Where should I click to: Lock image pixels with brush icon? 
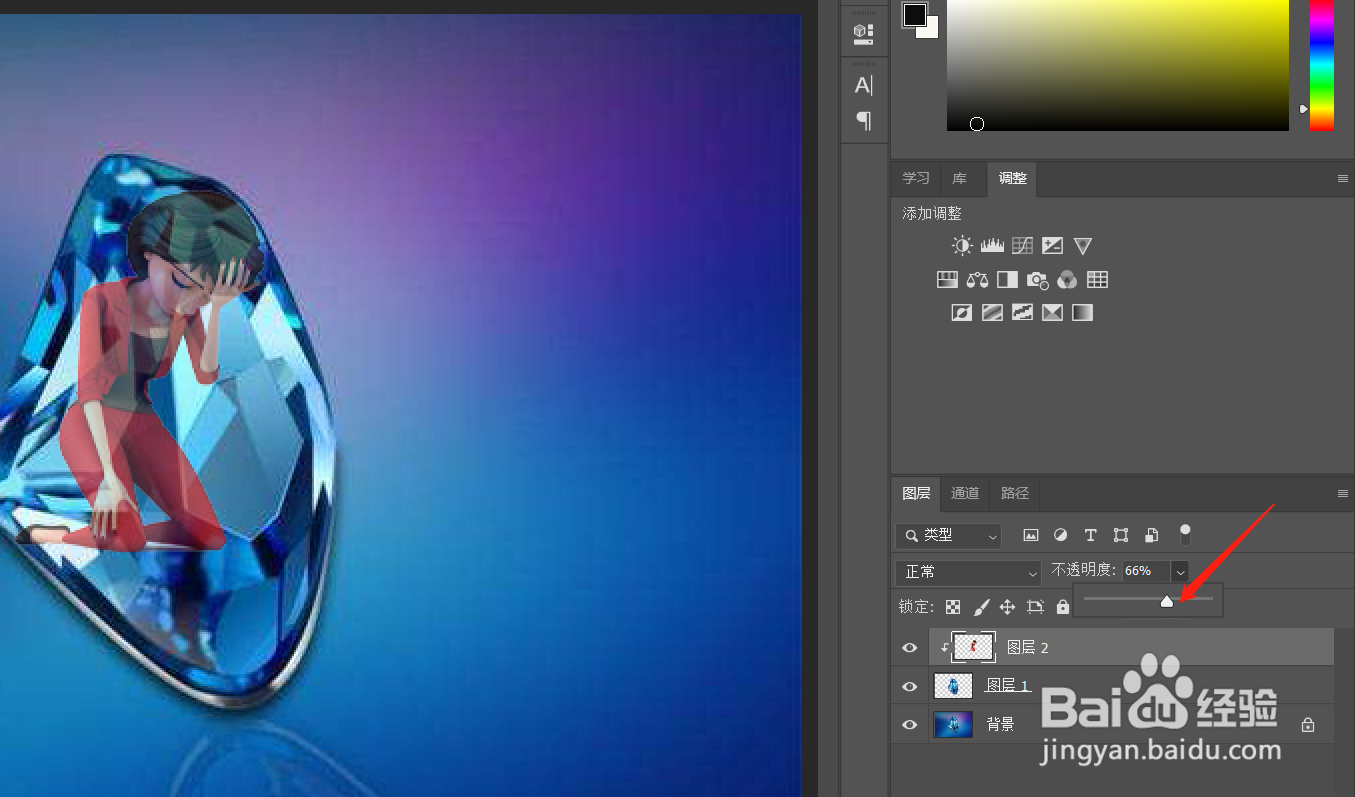point(981,607)
